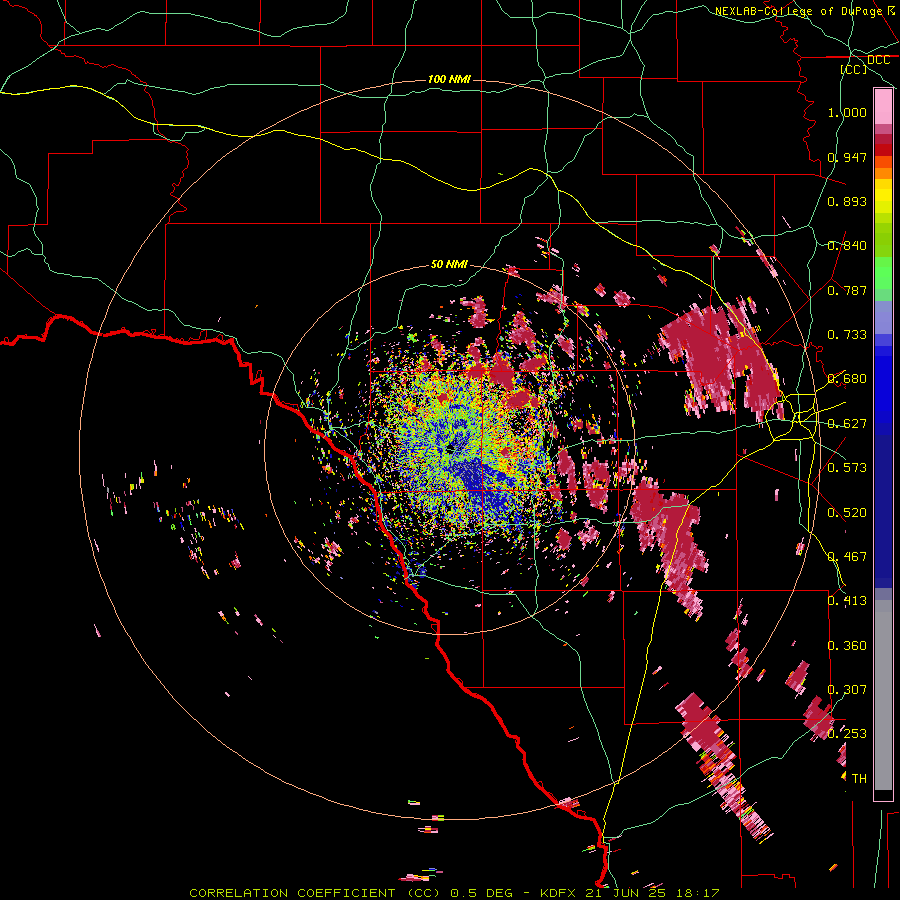
Task: Click the Correlation Coefficient (CC) caption text
Action: point(315,893)
